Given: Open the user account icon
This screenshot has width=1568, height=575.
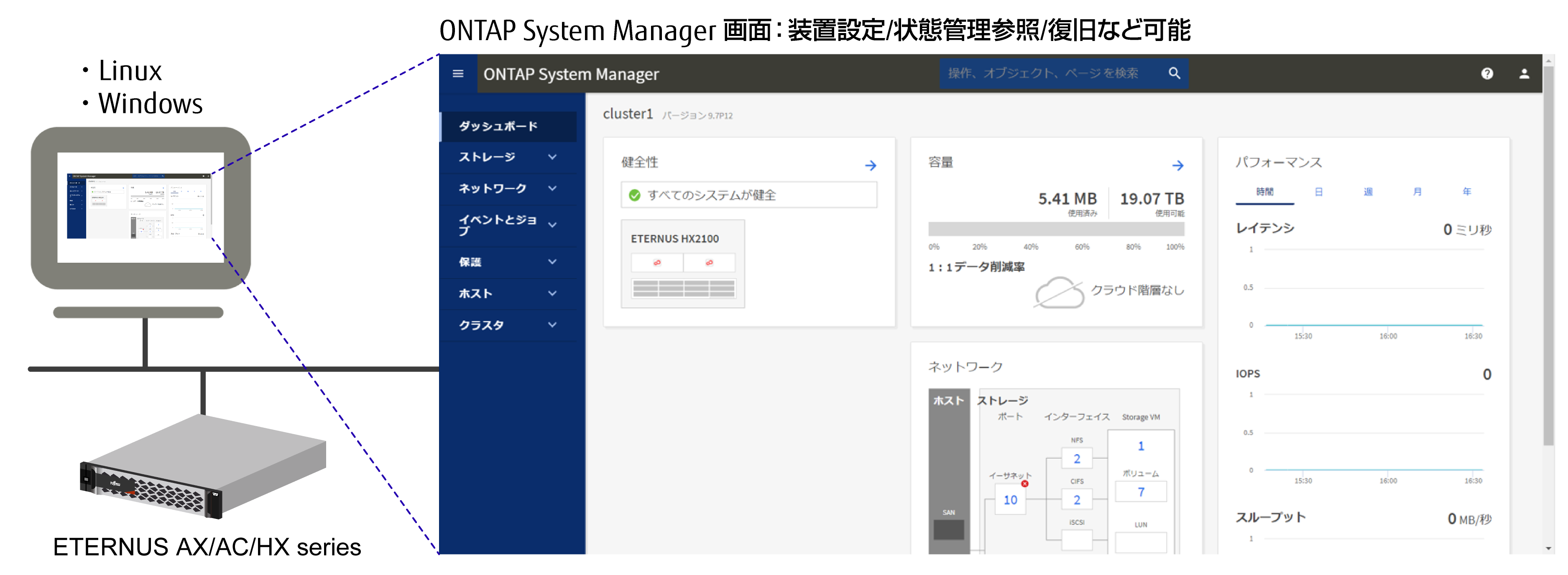Looking at the screenshot, I should [1524, 74].
